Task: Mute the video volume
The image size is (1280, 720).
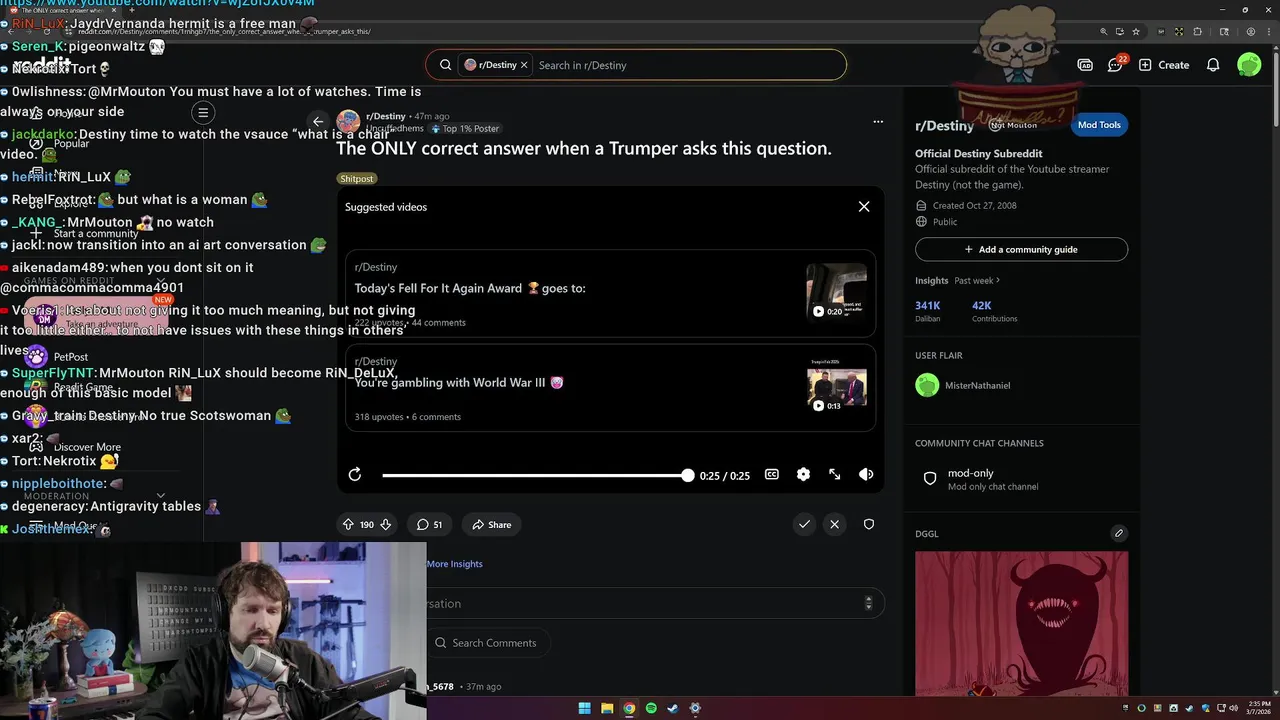Action: (866, 475)
